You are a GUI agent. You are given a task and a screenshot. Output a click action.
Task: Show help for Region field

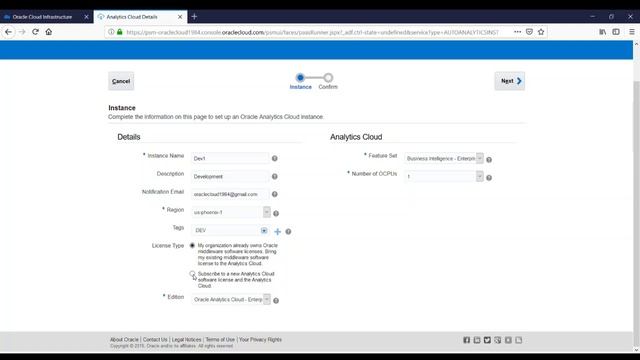point(276,213)
